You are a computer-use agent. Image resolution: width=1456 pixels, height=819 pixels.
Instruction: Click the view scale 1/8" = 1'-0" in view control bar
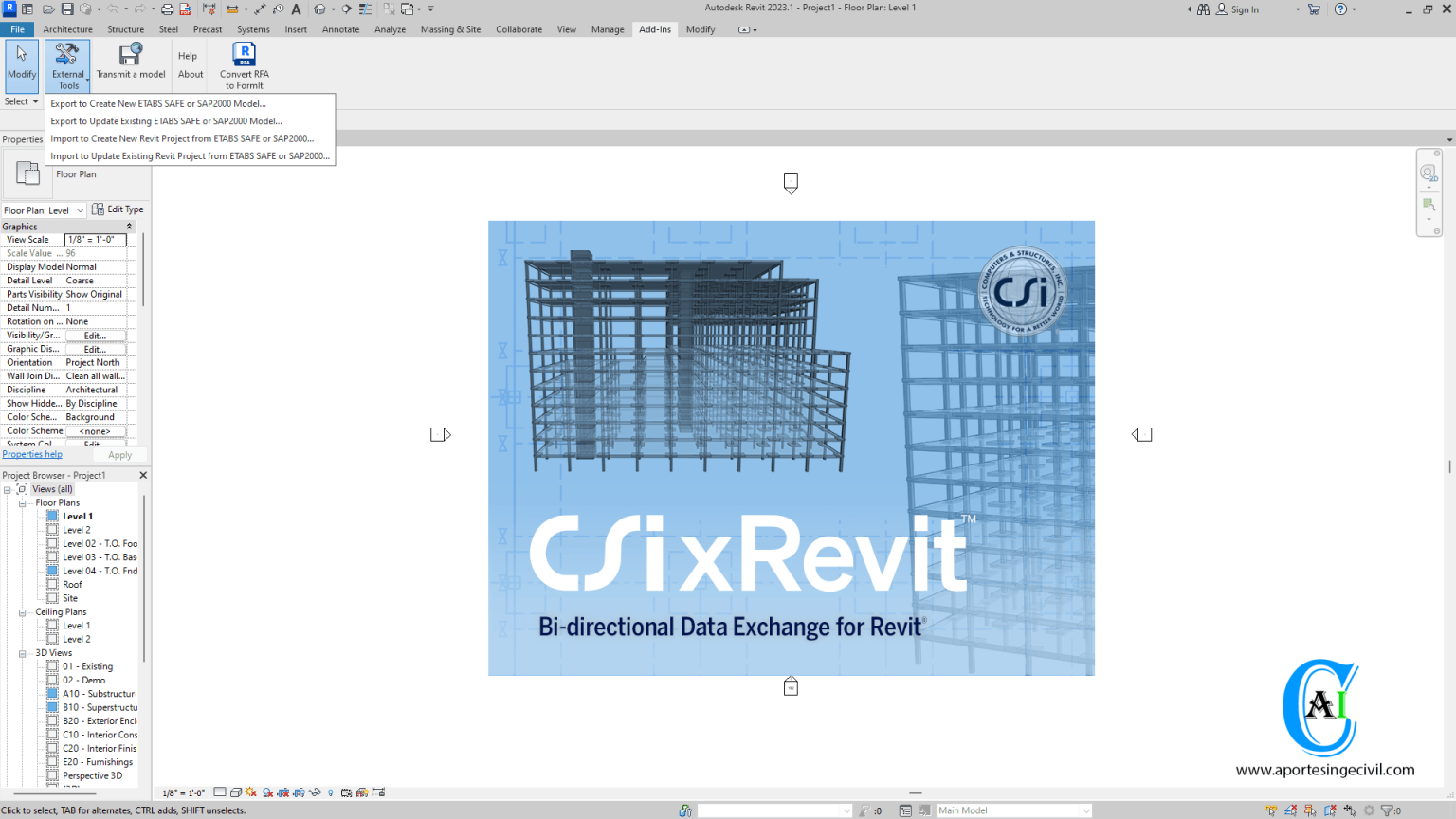click(183, 792)
